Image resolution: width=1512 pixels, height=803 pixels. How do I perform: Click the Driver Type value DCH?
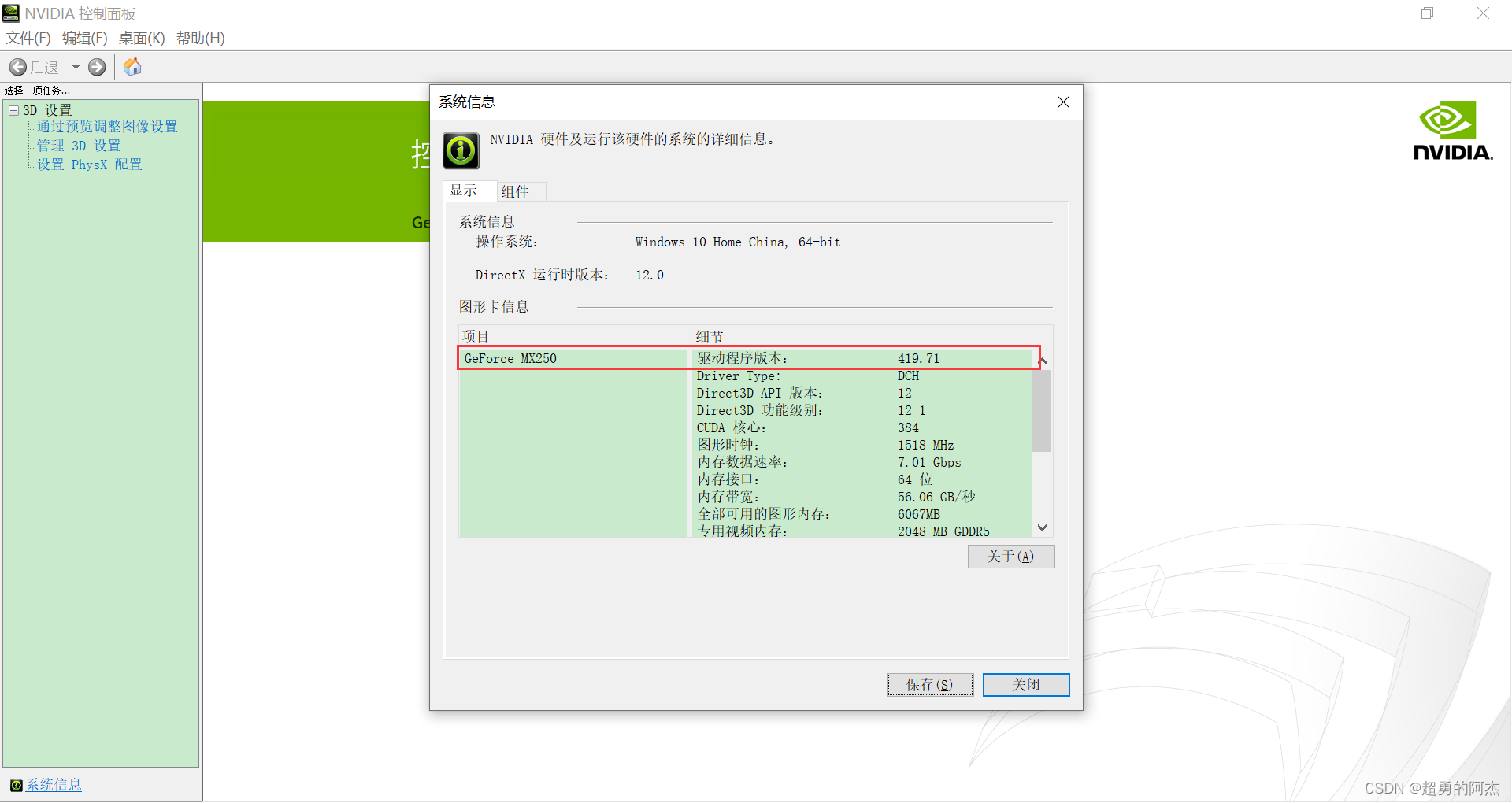coord(908,376)
